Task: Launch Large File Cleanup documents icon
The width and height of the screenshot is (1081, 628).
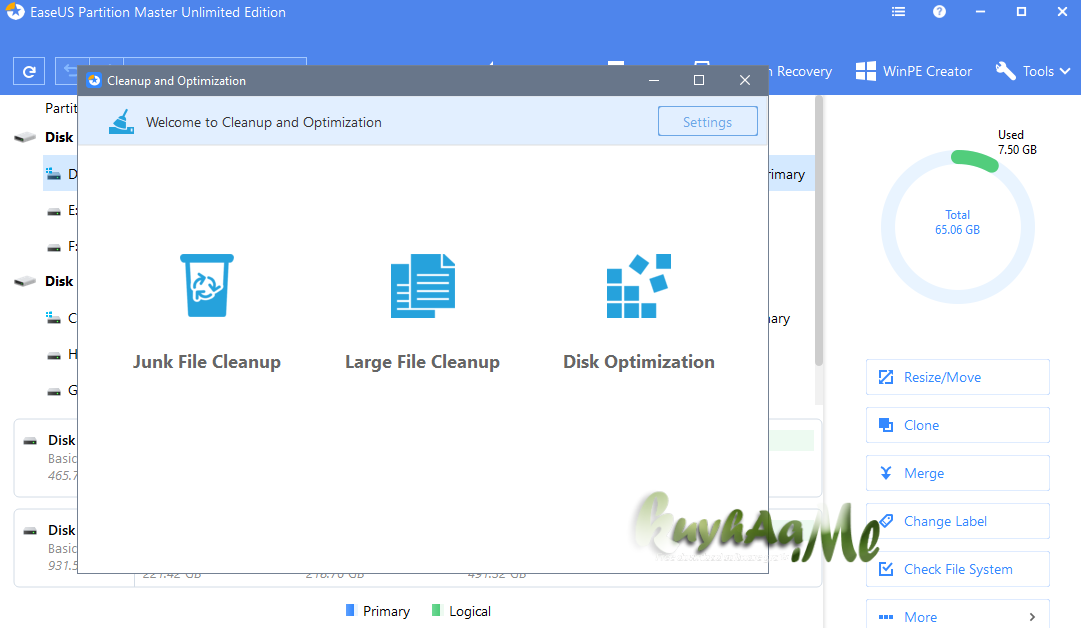Action: (x=423, y=285)
